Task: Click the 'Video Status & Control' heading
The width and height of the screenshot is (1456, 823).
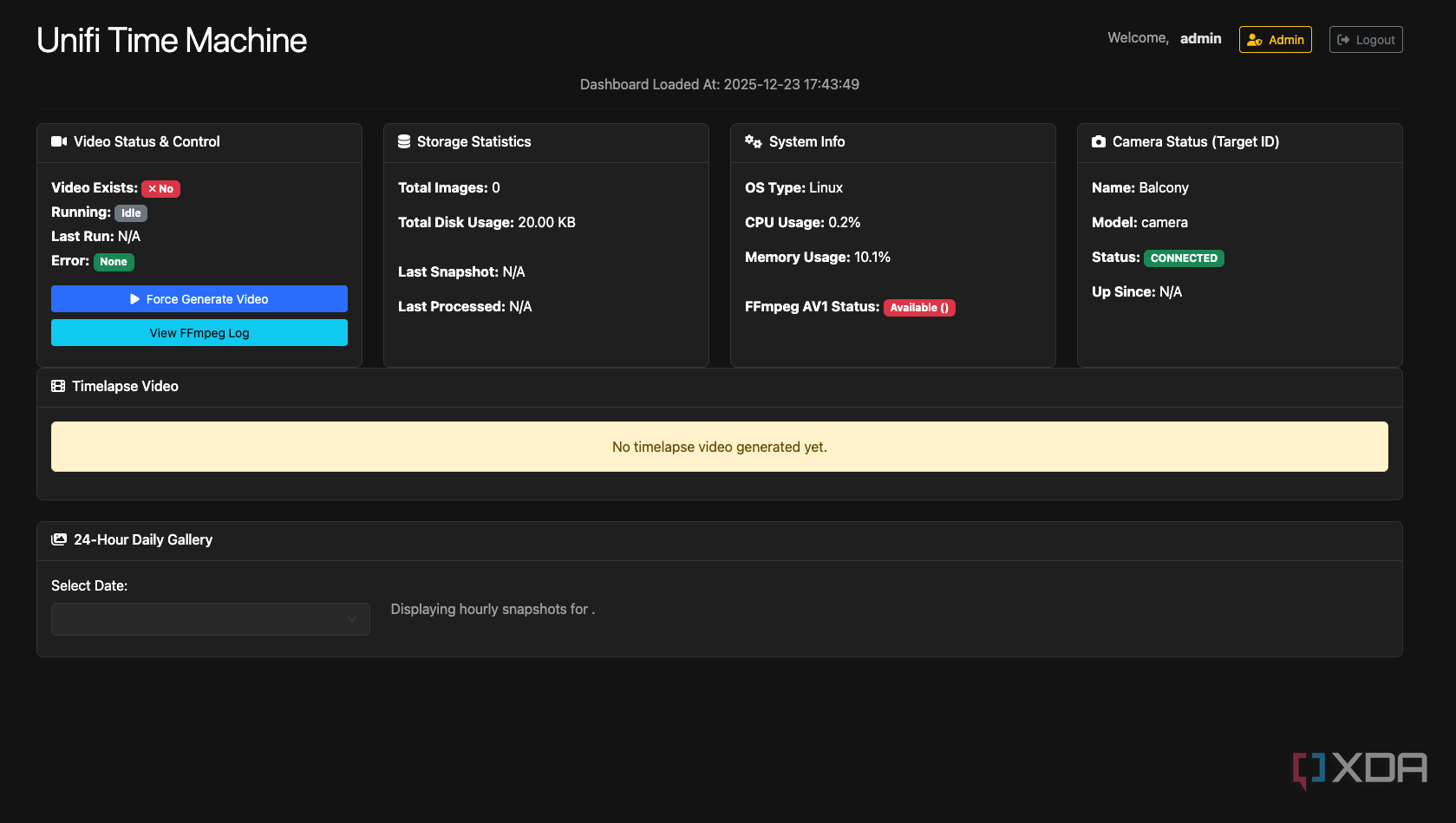Action: coord(147,141)
